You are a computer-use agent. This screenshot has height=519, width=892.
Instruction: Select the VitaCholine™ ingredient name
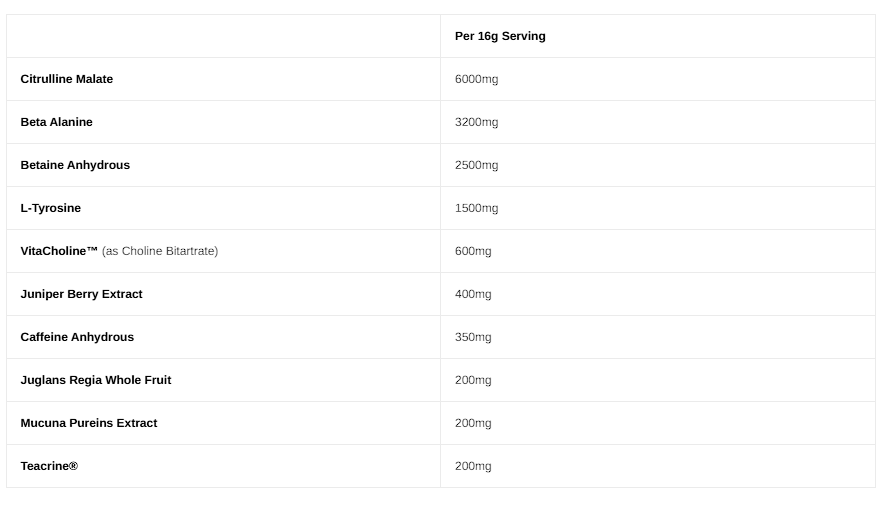coord(59,251)
